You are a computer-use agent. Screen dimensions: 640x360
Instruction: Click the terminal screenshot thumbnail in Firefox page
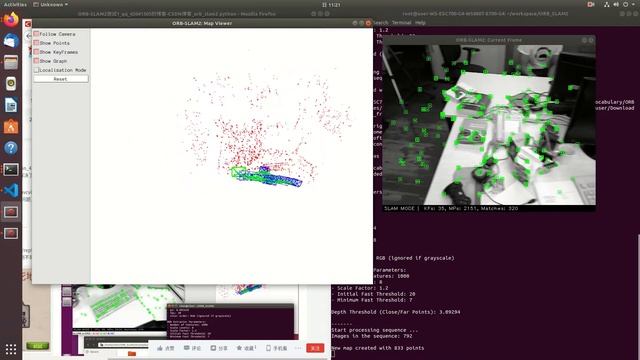click(230, 321)
